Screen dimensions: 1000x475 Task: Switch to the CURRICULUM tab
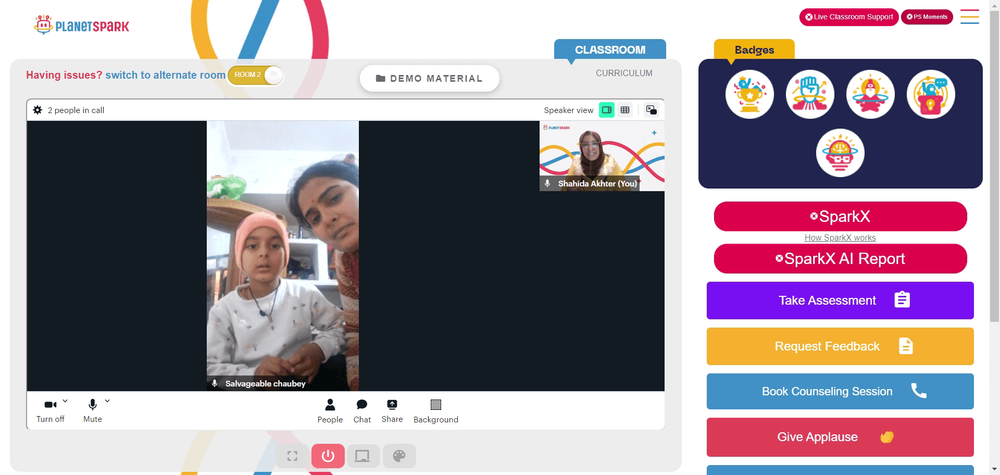pyautogui.click(x=624, y=73)
